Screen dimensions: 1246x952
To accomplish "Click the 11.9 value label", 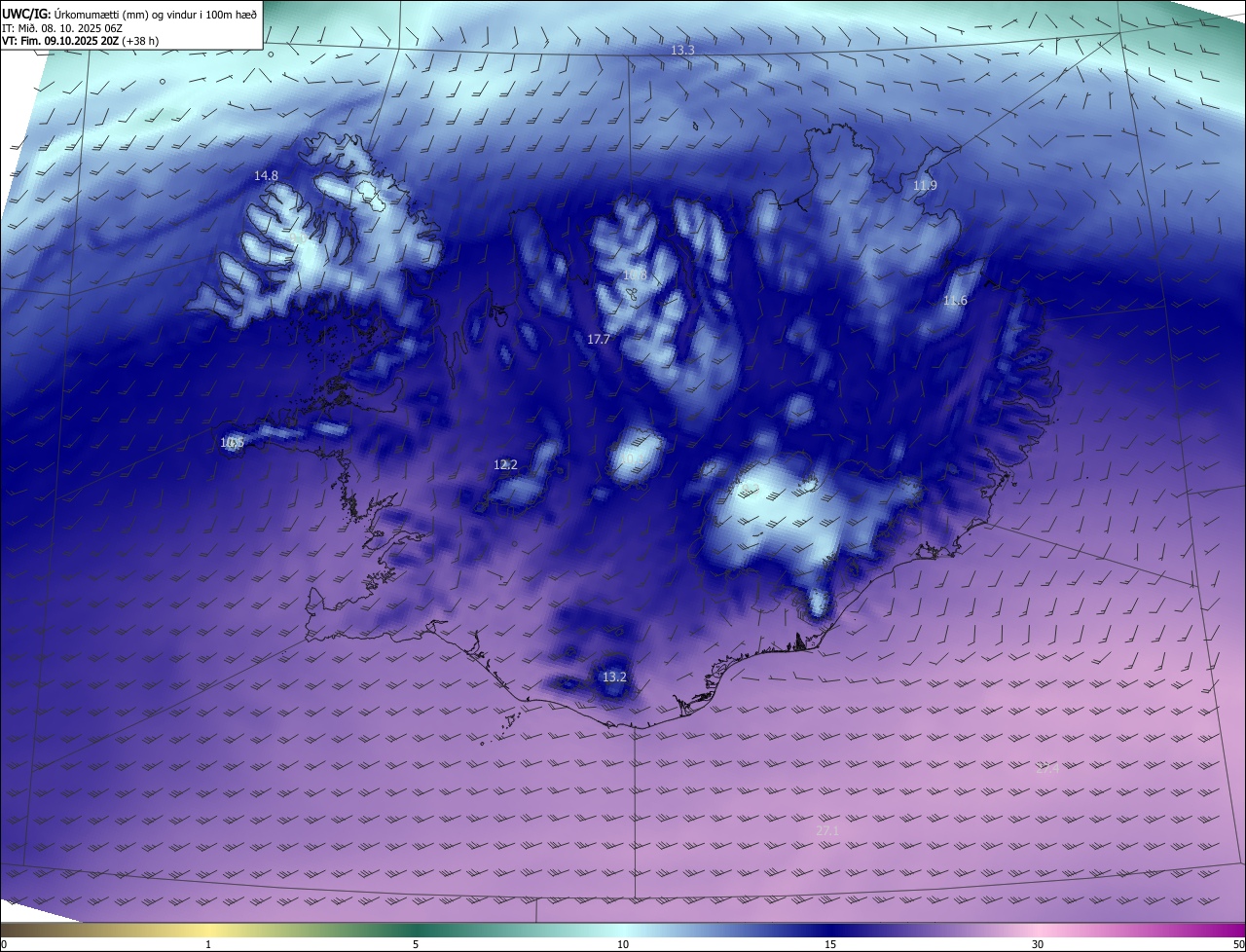I will tap(925, 185).
